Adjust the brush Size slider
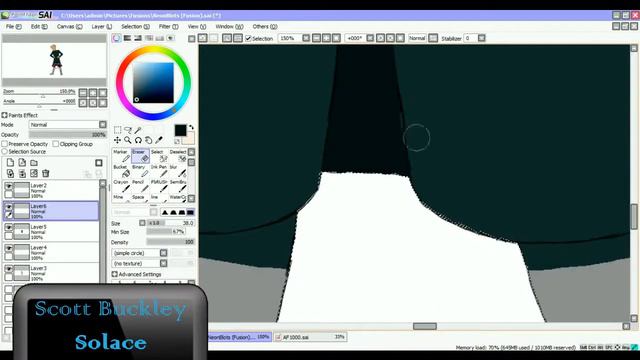640x360 pixels. [x=170, y=223]
